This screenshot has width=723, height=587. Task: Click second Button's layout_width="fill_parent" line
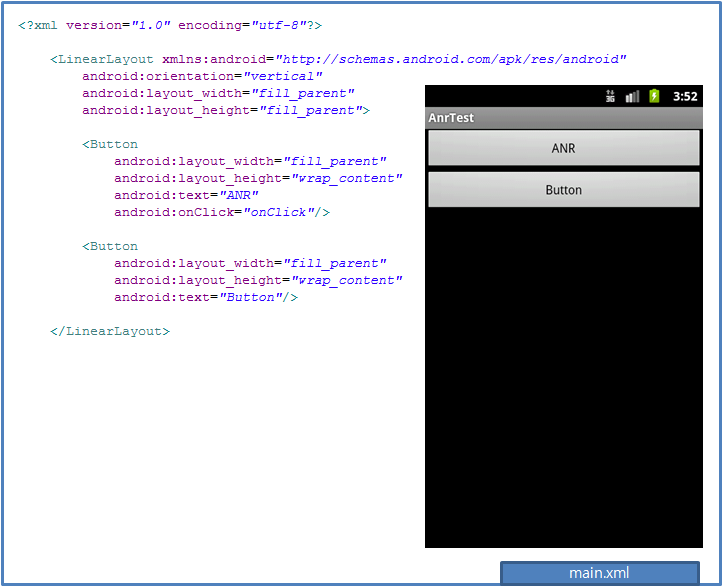[250, 263]
